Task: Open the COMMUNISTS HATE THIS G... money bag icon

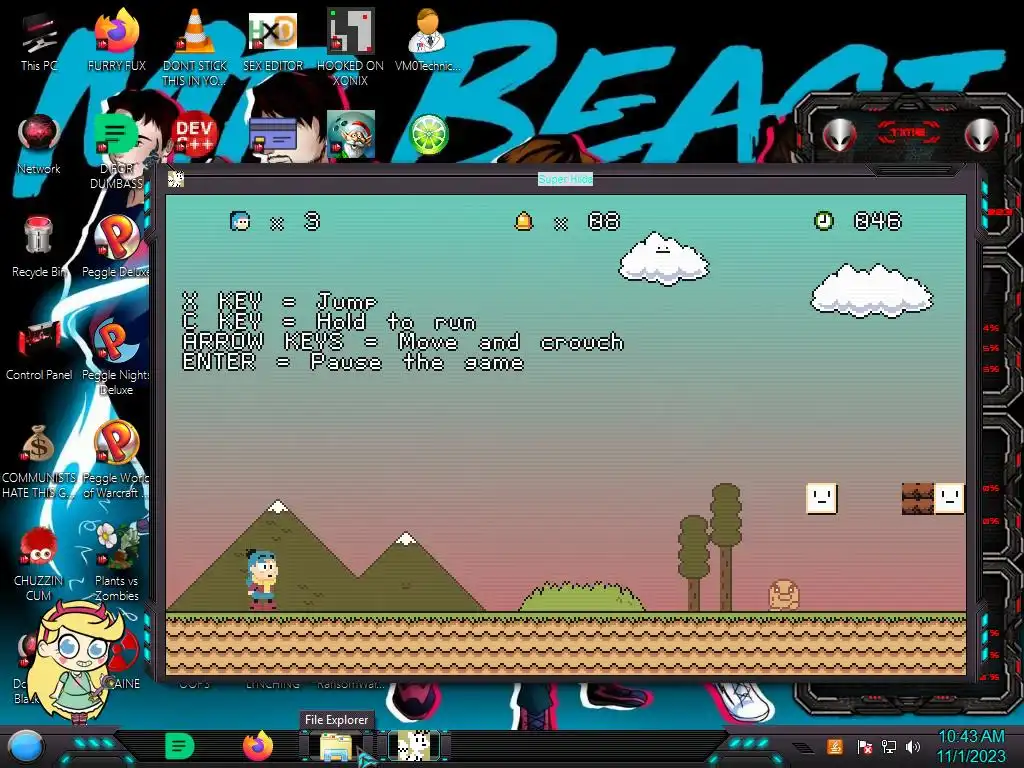Action: (x=39, y=461)
